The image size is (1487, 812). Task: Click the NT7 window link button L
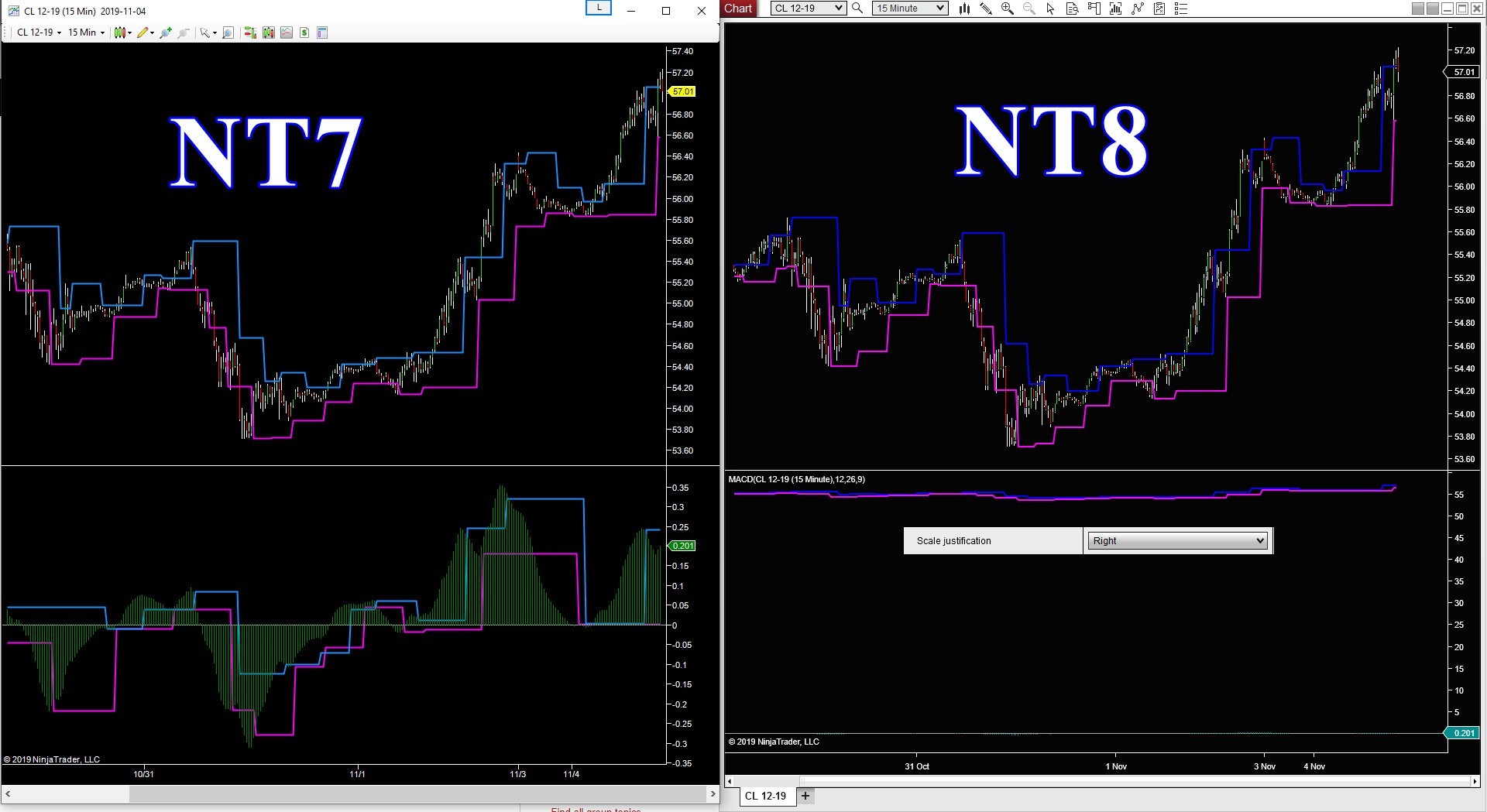(599, 8)
